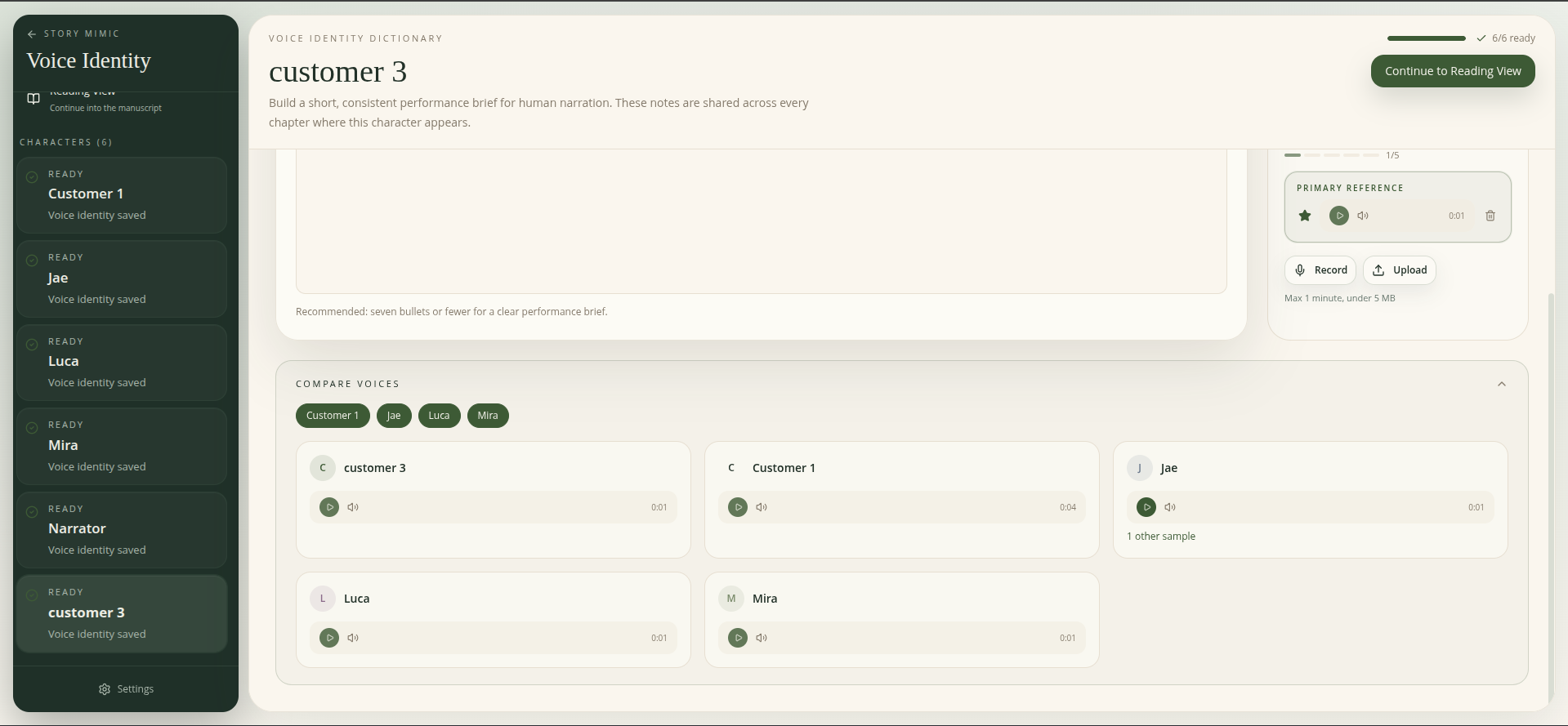
Task: Click Continue to Reading View button
Action: pyautogui.click(x=1452, y=71)
